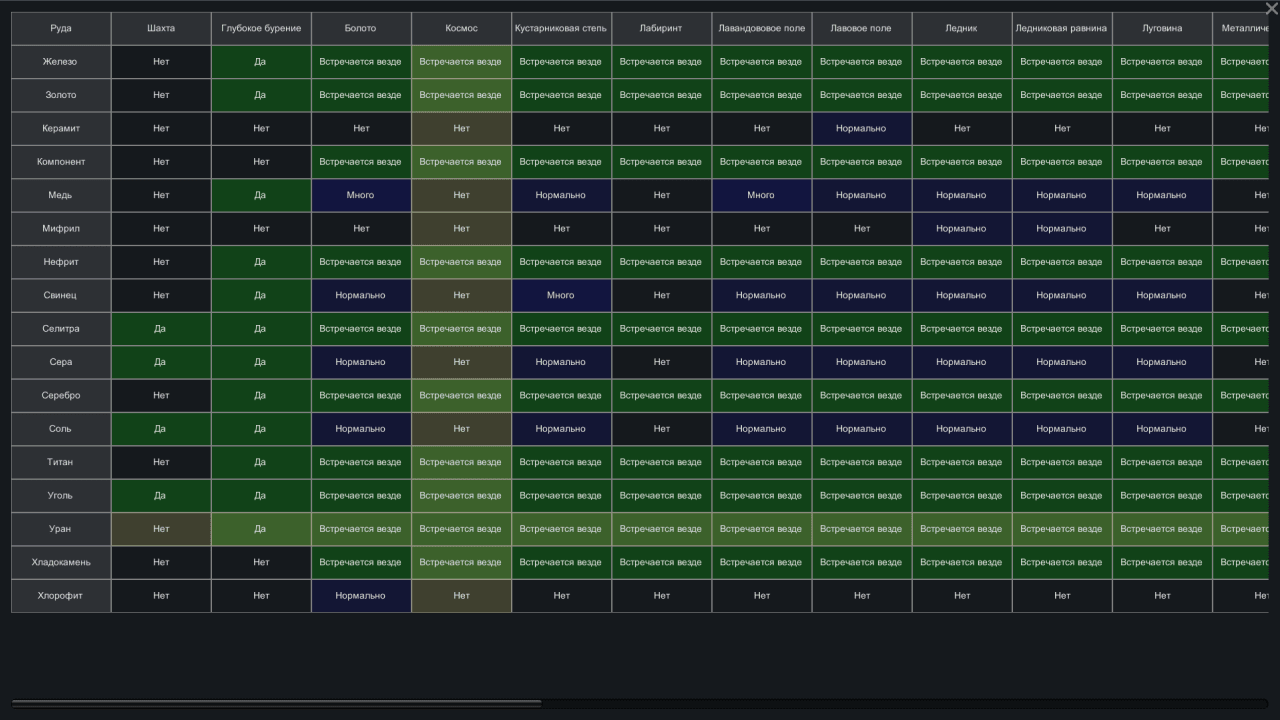The height and width of the screenshot is (720, 1280).
Task: Select the Соль row label
Action: tap(61, 428)
